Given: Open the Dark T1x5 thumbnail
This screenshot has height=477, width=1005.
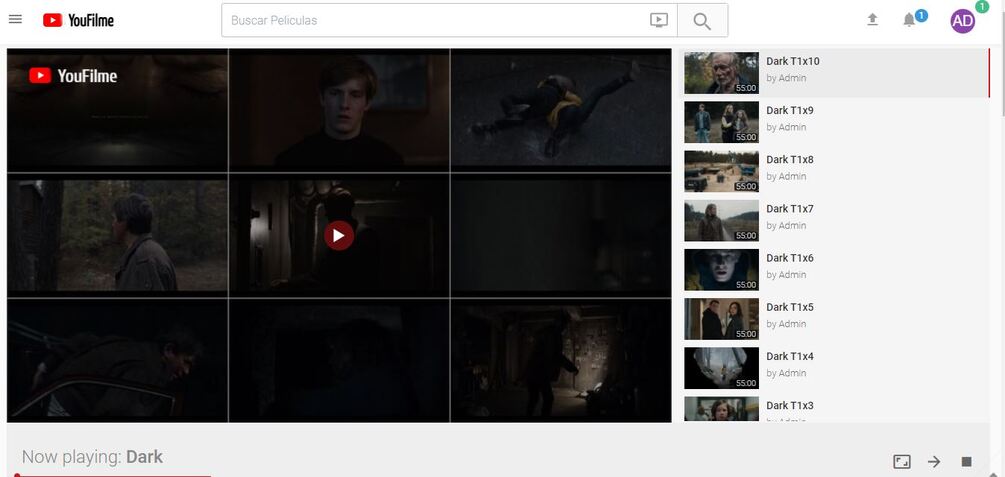Looking at the screenshot, I should 721,319.
